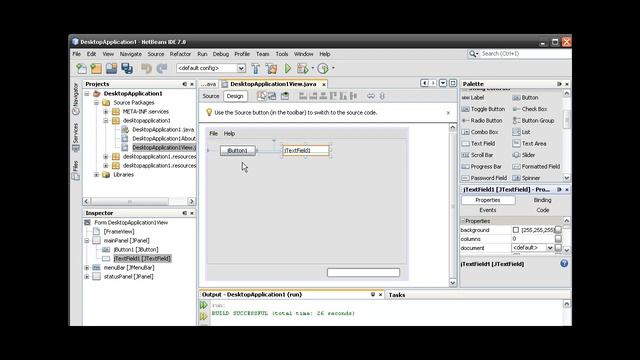Open the Tools menu

282,54
